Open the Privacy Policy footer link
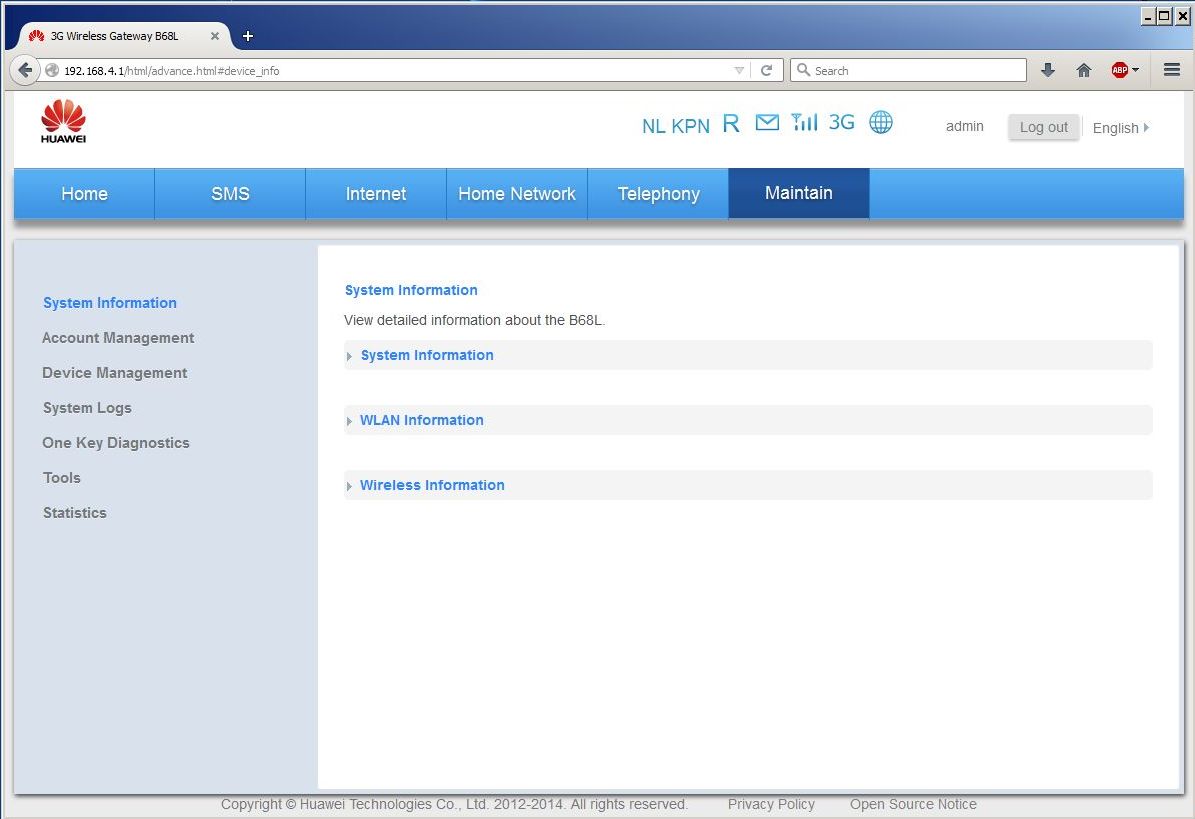The height and width of the screenshot is (819, 1195). [771, 804]
